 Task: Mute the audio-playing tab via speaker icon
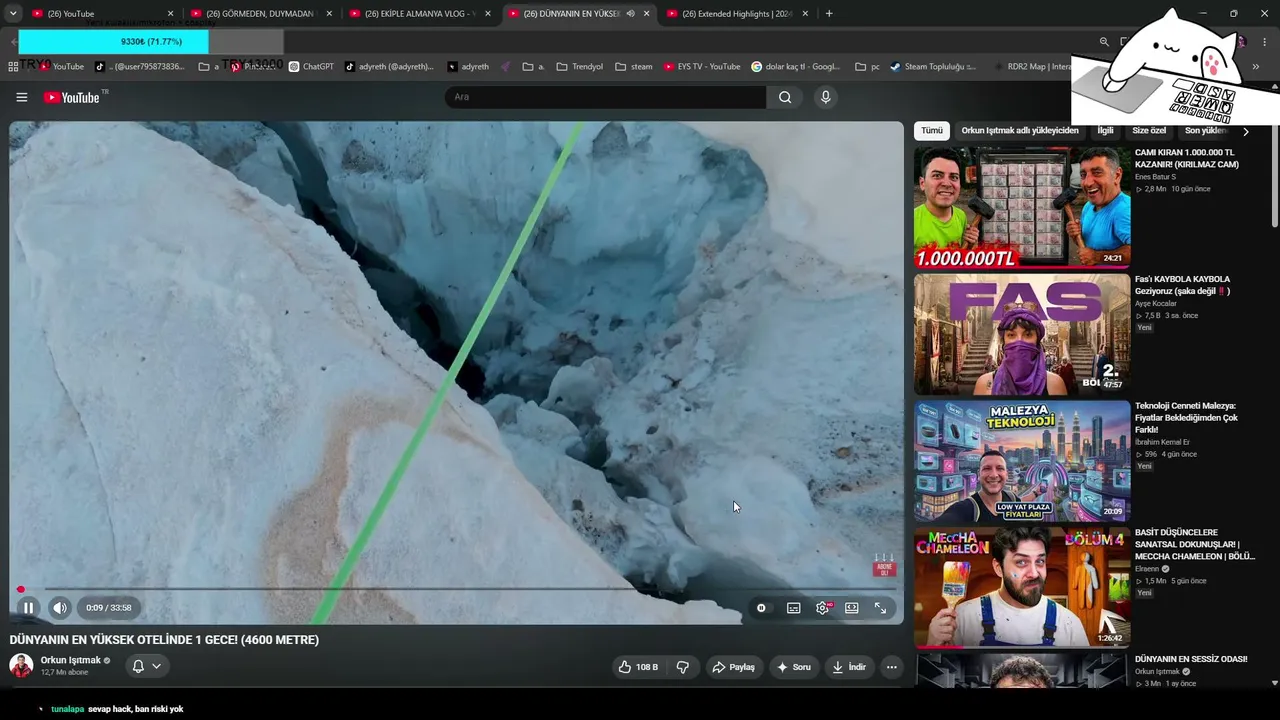[x=630, y=14]
